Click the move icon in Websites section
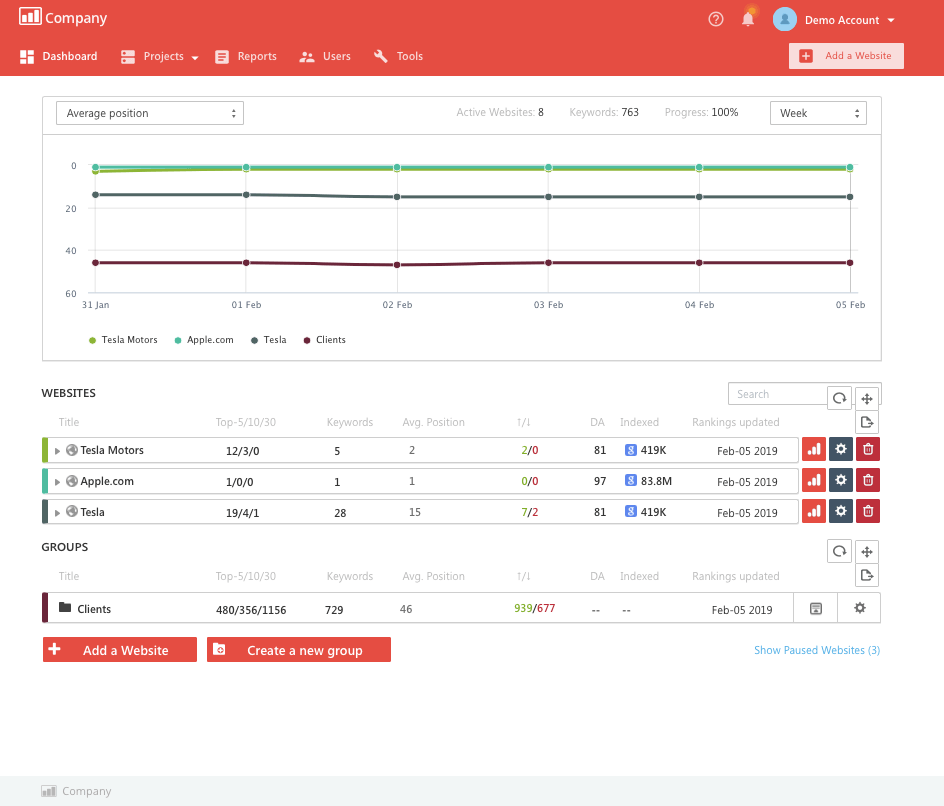This screenshot has width=944, height=806. 866,398
